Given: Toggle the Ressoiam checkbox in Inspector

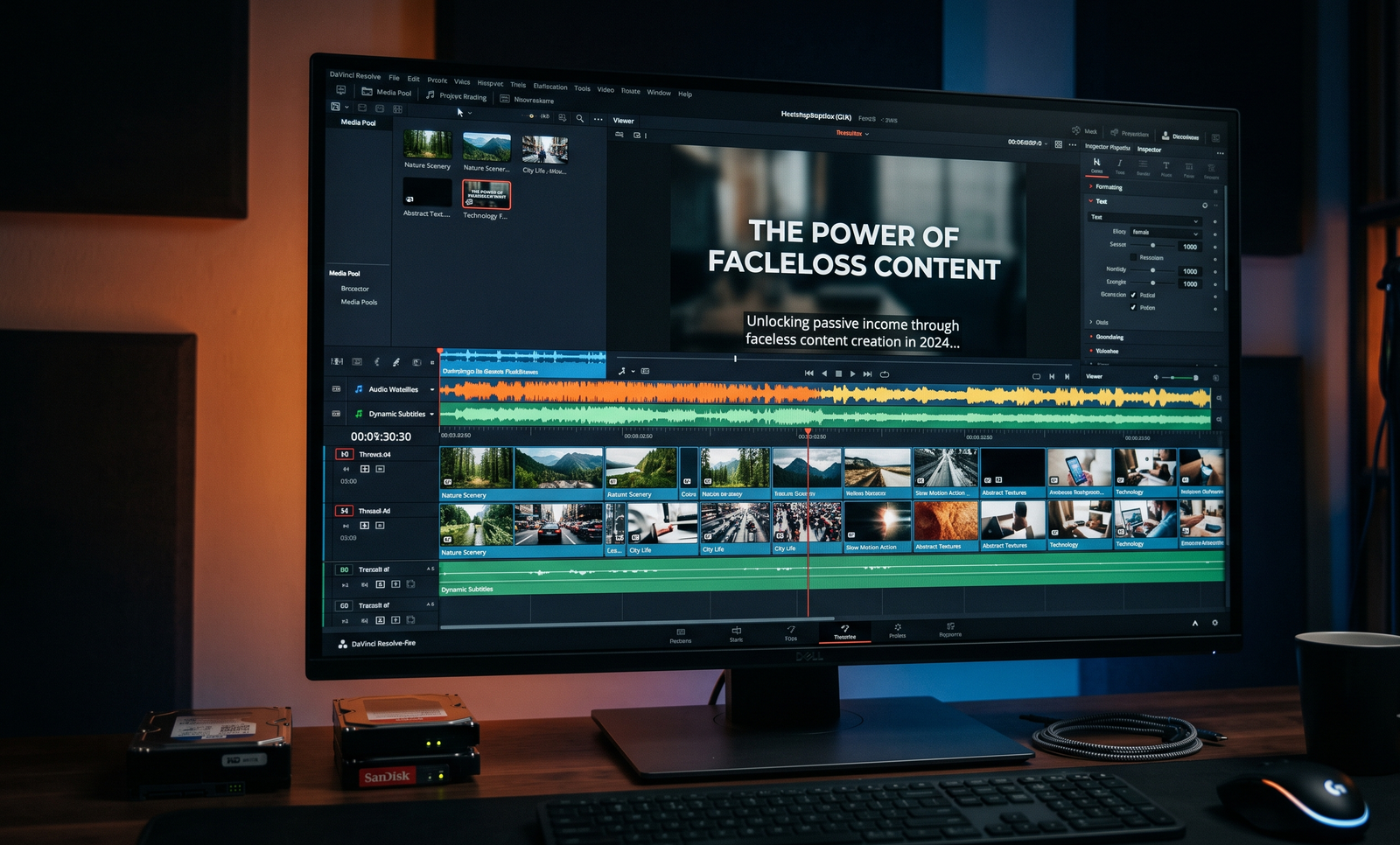Looking at the screenshot, I should [x=1134, y=257].
